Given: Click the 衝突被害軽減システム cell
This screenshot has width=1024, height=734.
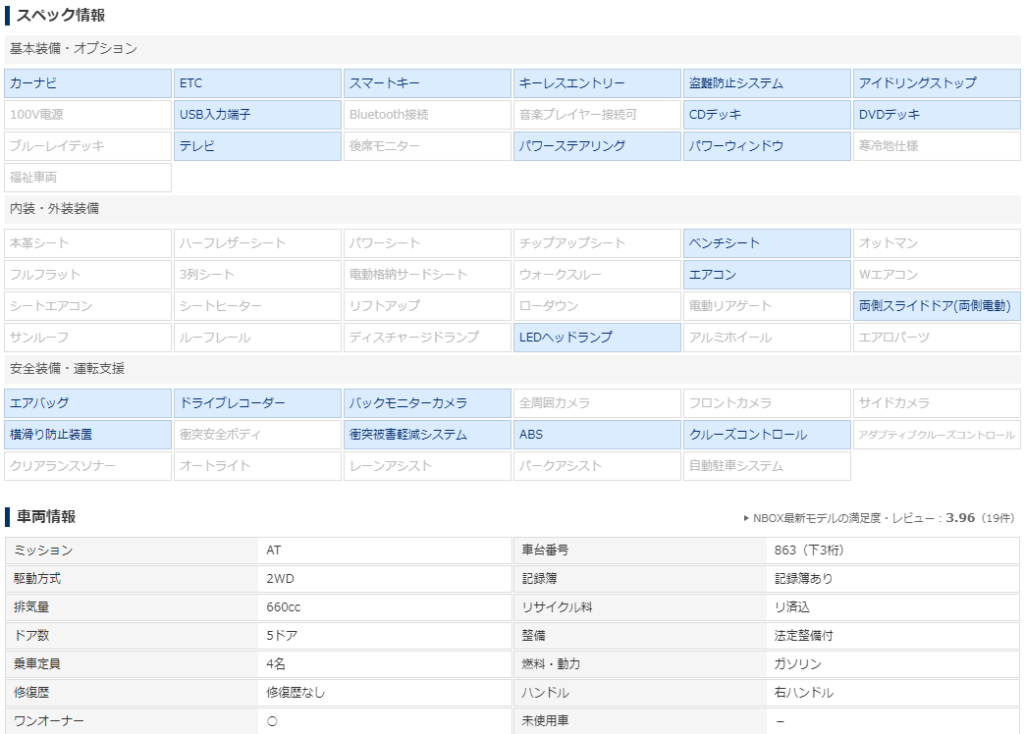Looking at the screenshot, I should click(x=427, y=435).
